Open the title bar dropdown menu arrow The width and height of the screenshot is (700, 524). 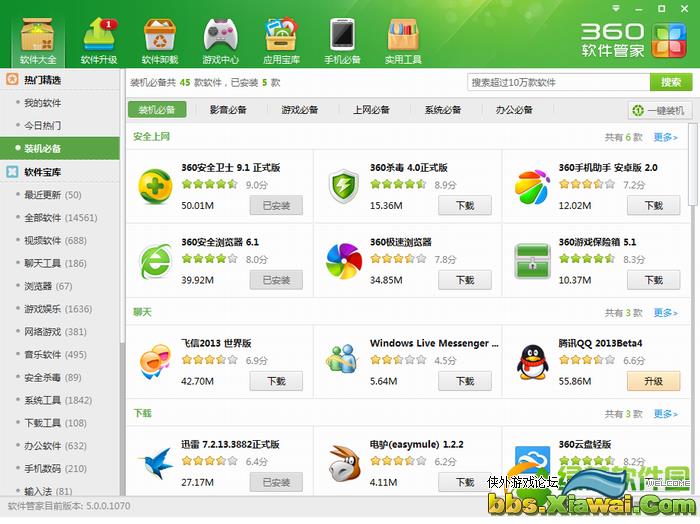[616, 8]
